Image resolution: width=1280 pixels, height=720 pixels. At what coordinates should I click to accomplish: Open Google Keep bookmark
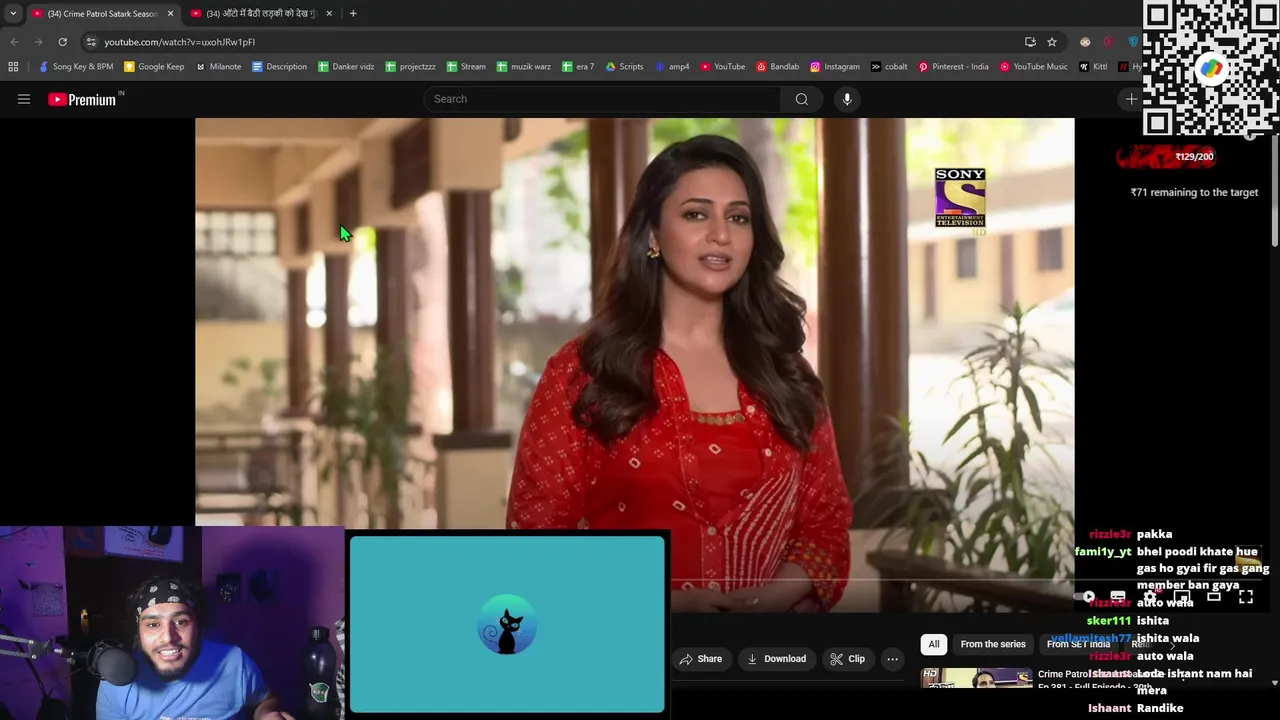pyautogui.click(x=154, y=67)
